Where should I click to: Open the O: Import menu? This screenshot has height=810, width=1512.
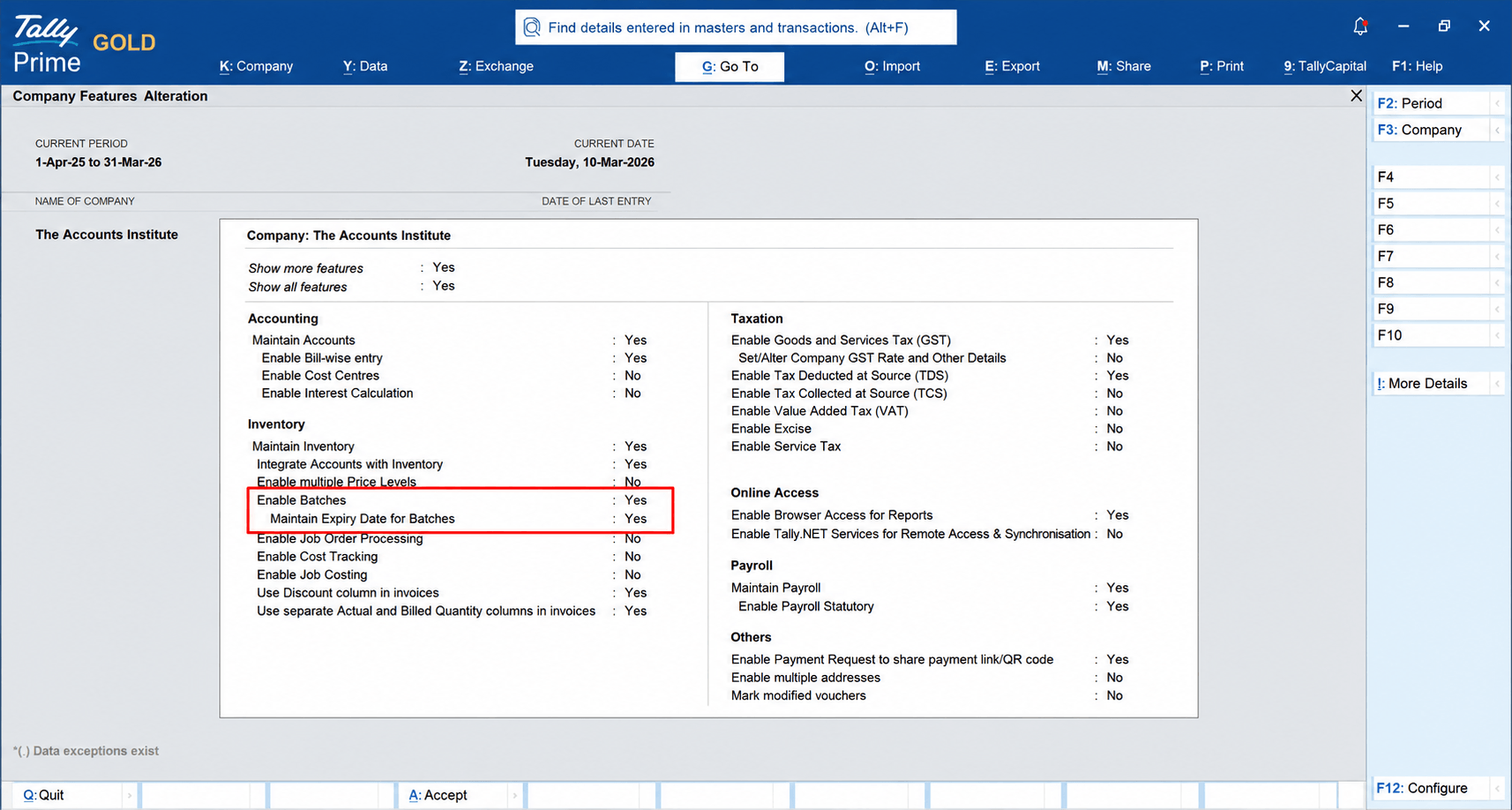coord(892,66)
